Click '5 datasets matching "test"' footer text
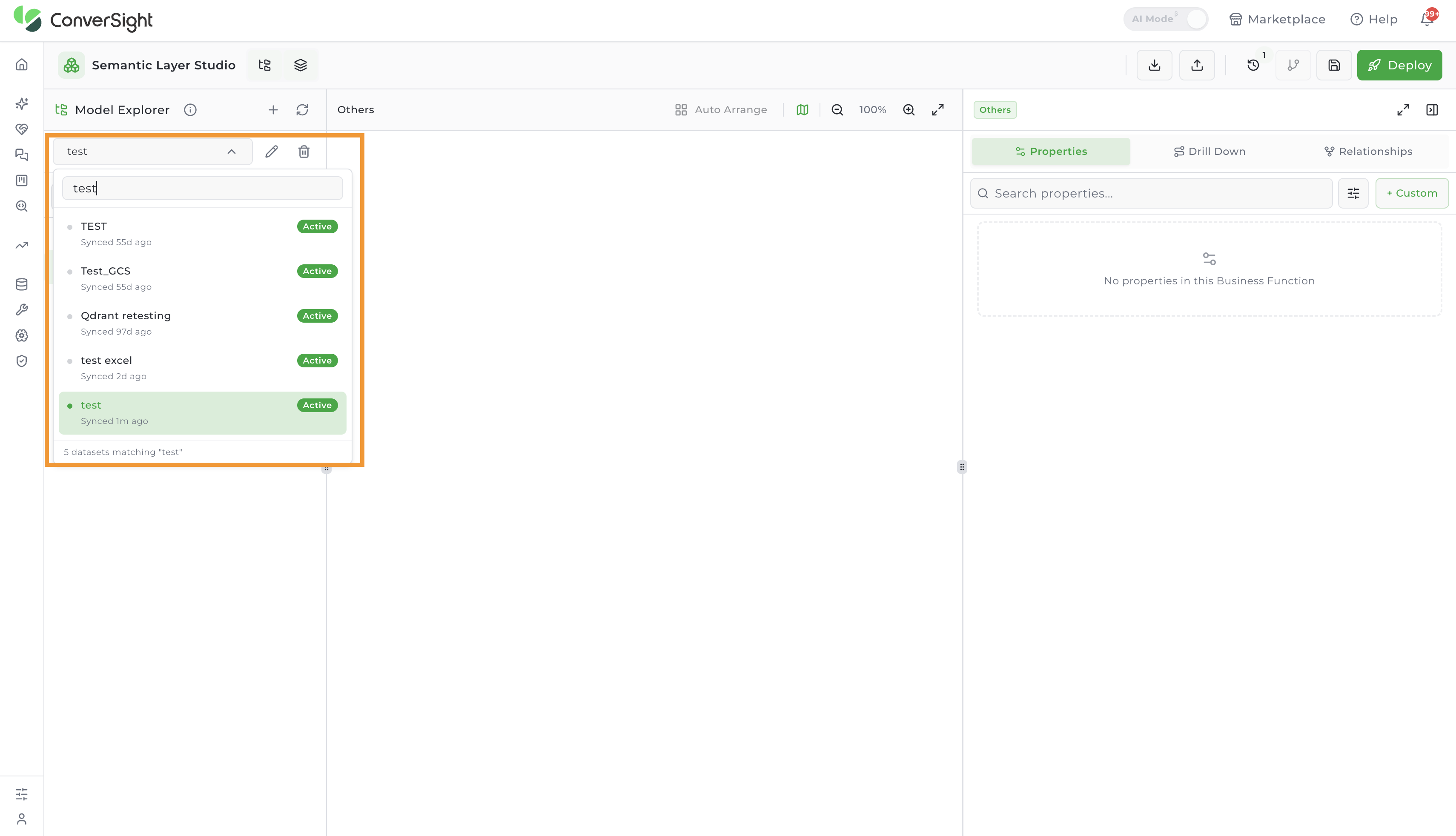This screenshot has width=1456, height=836. click(123, 452)
